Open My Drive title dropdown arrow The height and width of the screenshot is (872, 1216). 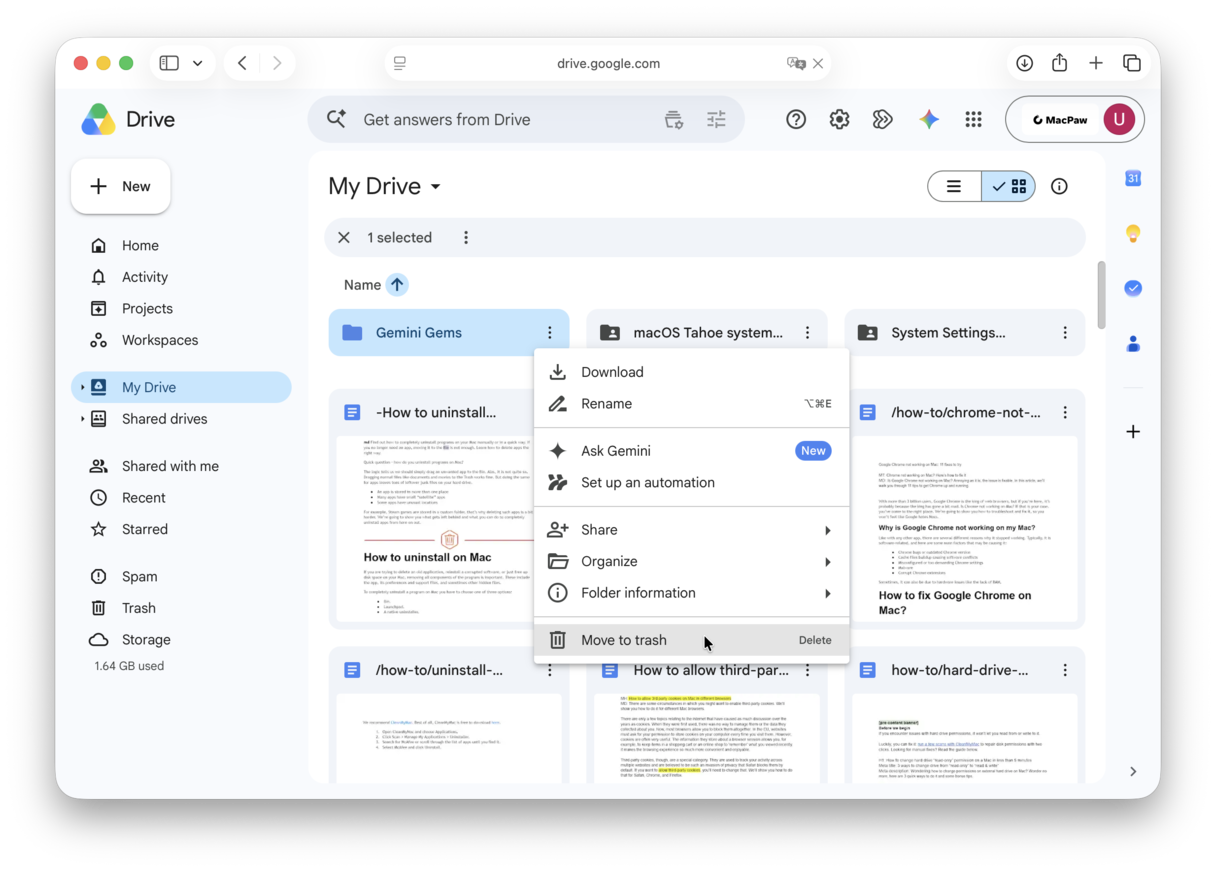click(x=436, y=187)
